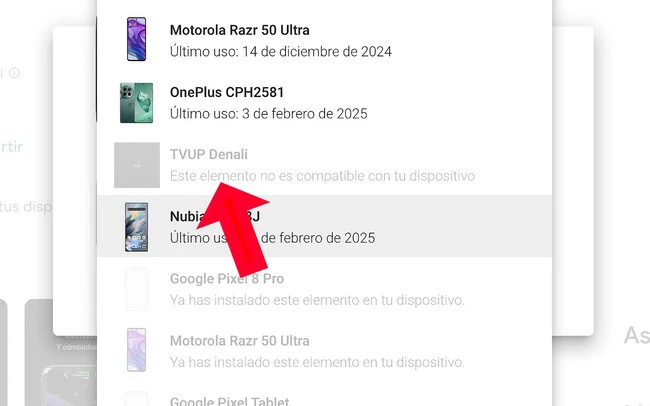This screenshot has height=406, width=650.
Task: Click the text 'Último uso: 3 de febrero de 2025'
Action: pyautogui.click(x=269, y=114)
